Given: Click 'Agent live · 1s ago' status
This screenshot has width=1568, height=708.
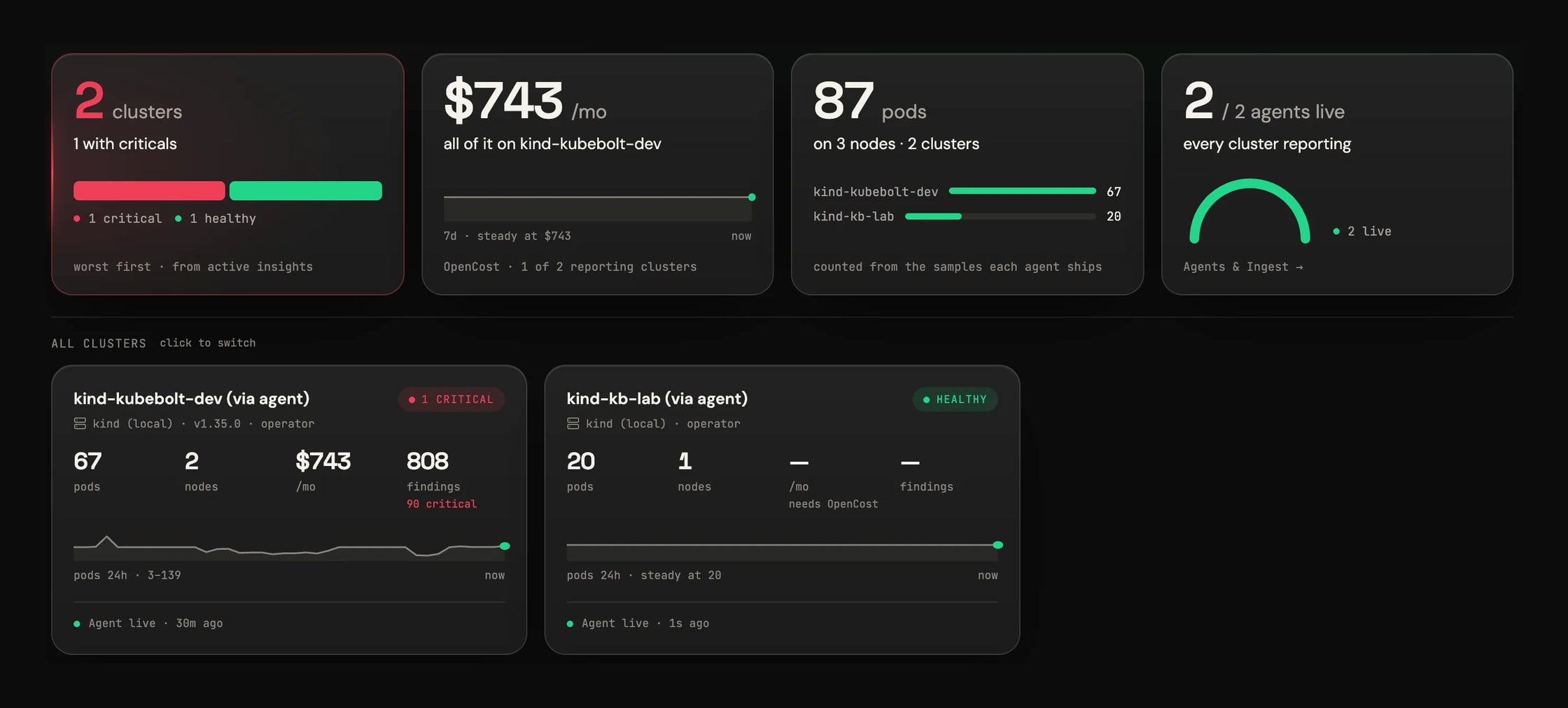Looking at the screenshot, I should coord(638,623).
